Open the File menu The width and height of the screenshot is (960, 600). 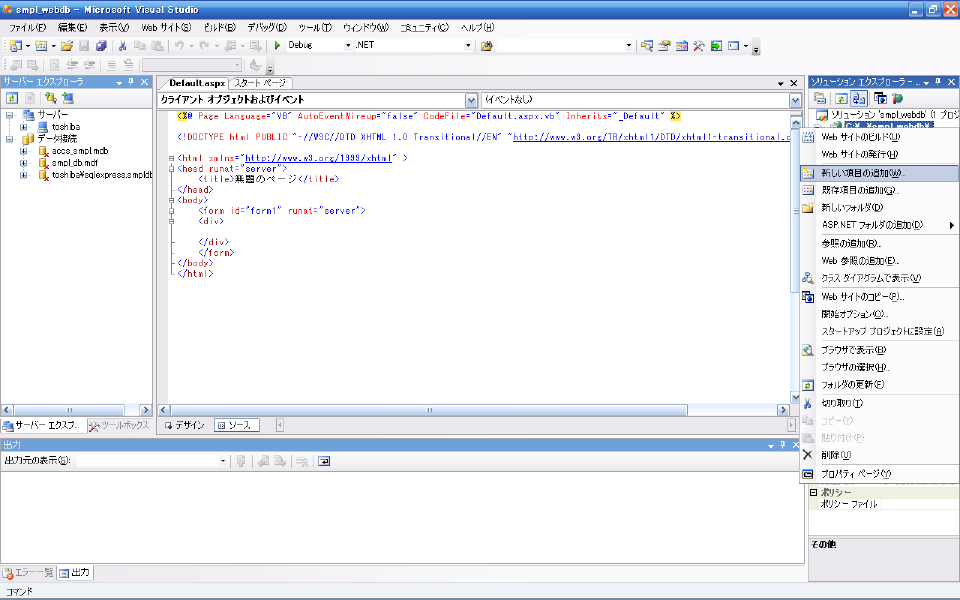(28, 28)
